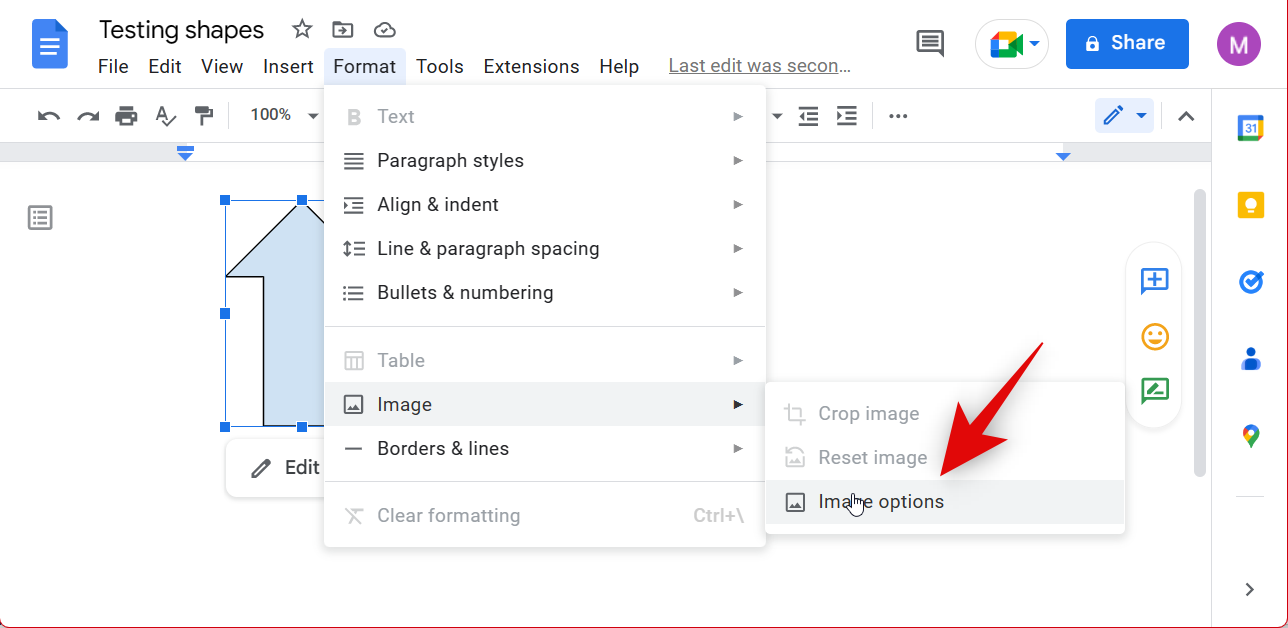
Task: Click the undo arrow icon
Action: tap(48, 116)
